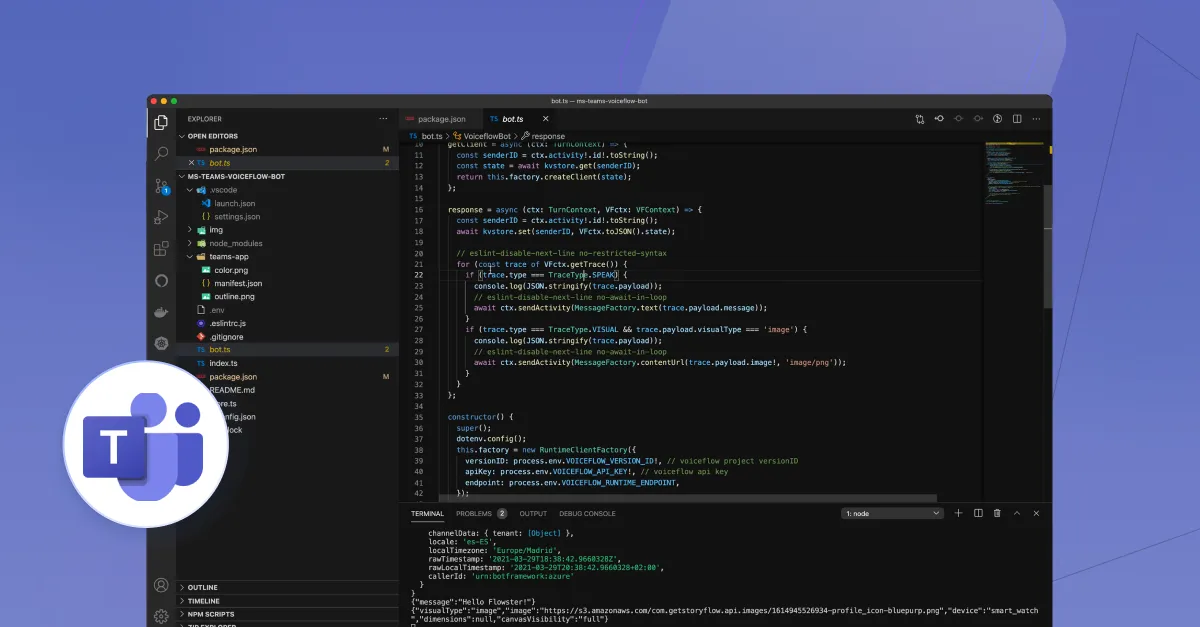Close the terminal panel
Image resolution: width=1200 pixels, height=627 pixels.
click(x=1037, y=513)
